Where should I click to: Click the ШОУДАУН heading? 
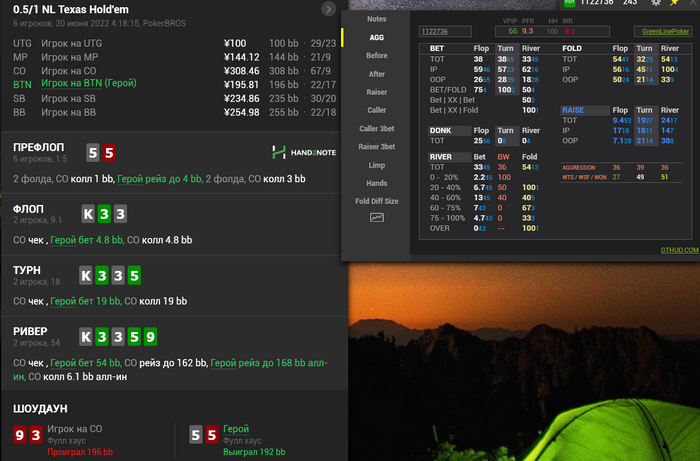(x=40, y=409)
